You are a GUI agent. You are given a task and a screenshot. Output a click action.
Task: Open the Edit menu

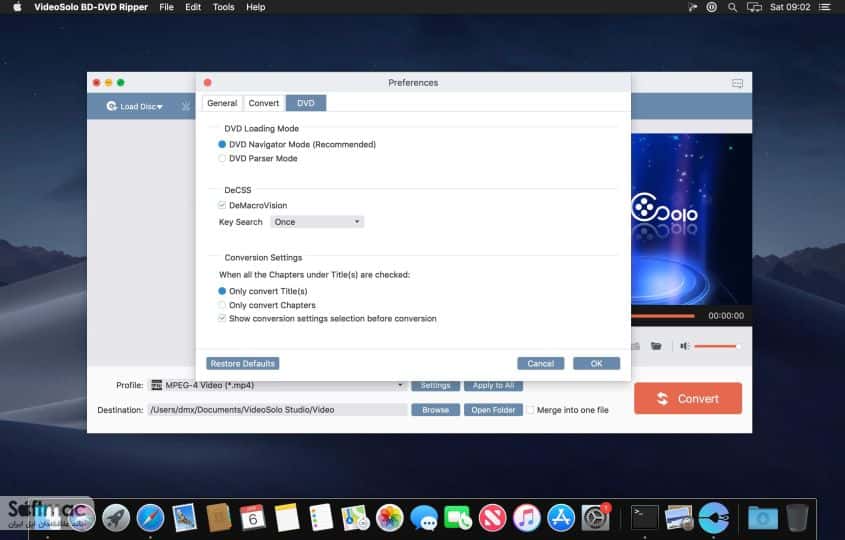coord(193,7)
